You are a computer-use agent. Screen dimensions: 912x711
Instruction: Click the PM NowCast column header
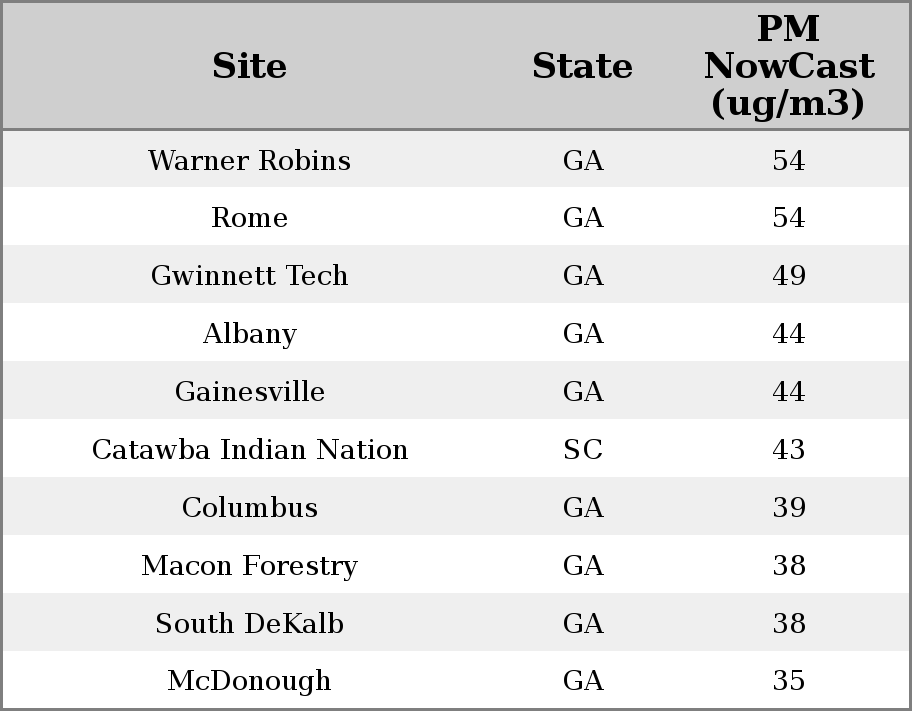tap(788, 66)
